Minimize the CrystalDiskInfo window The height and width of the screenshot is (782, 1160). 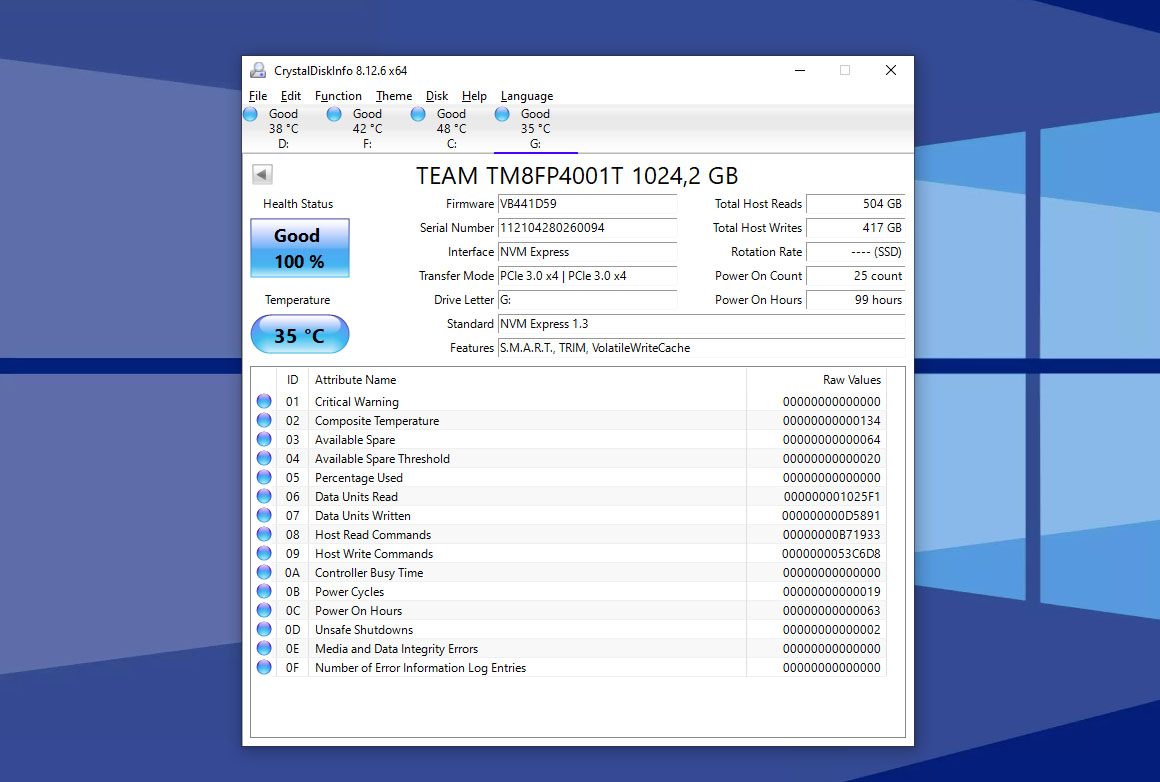800,70
